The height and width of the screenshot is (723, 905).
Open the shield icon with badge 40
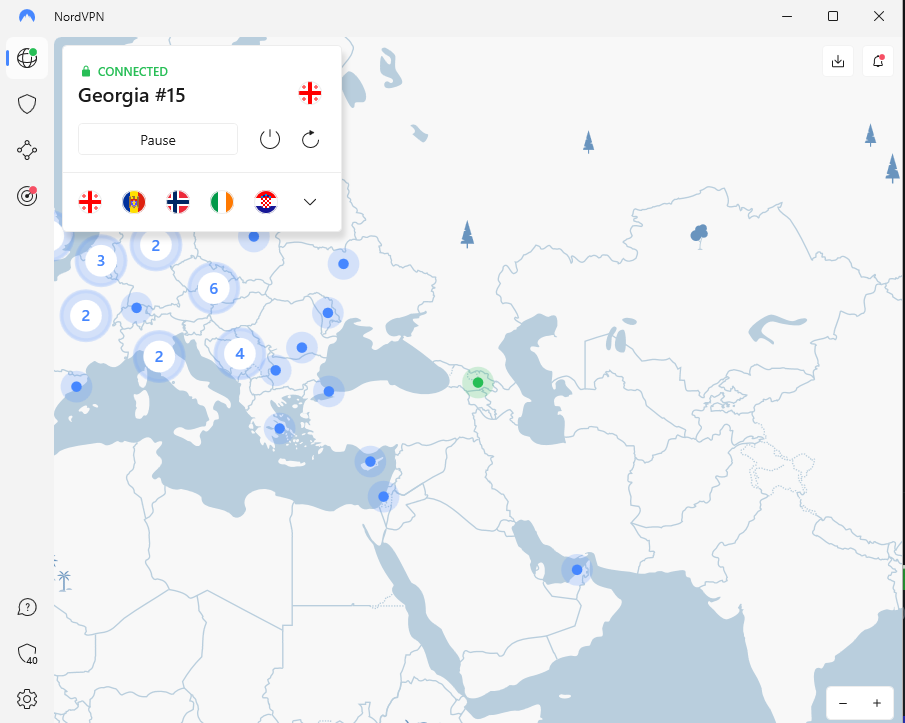(27, 654)
